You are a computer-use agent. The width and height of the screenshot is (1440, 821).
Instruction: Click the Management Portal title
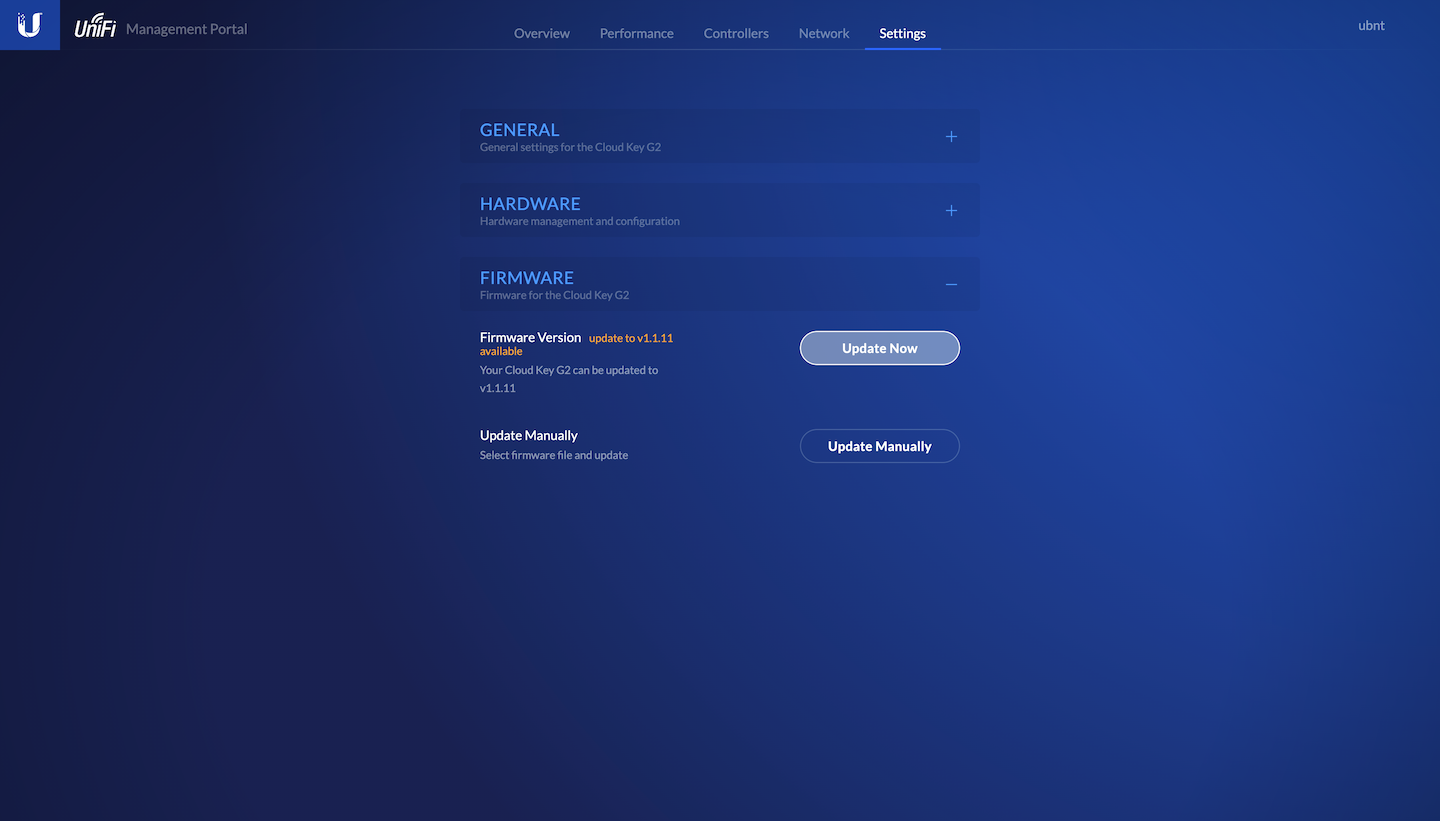[186, 29]
